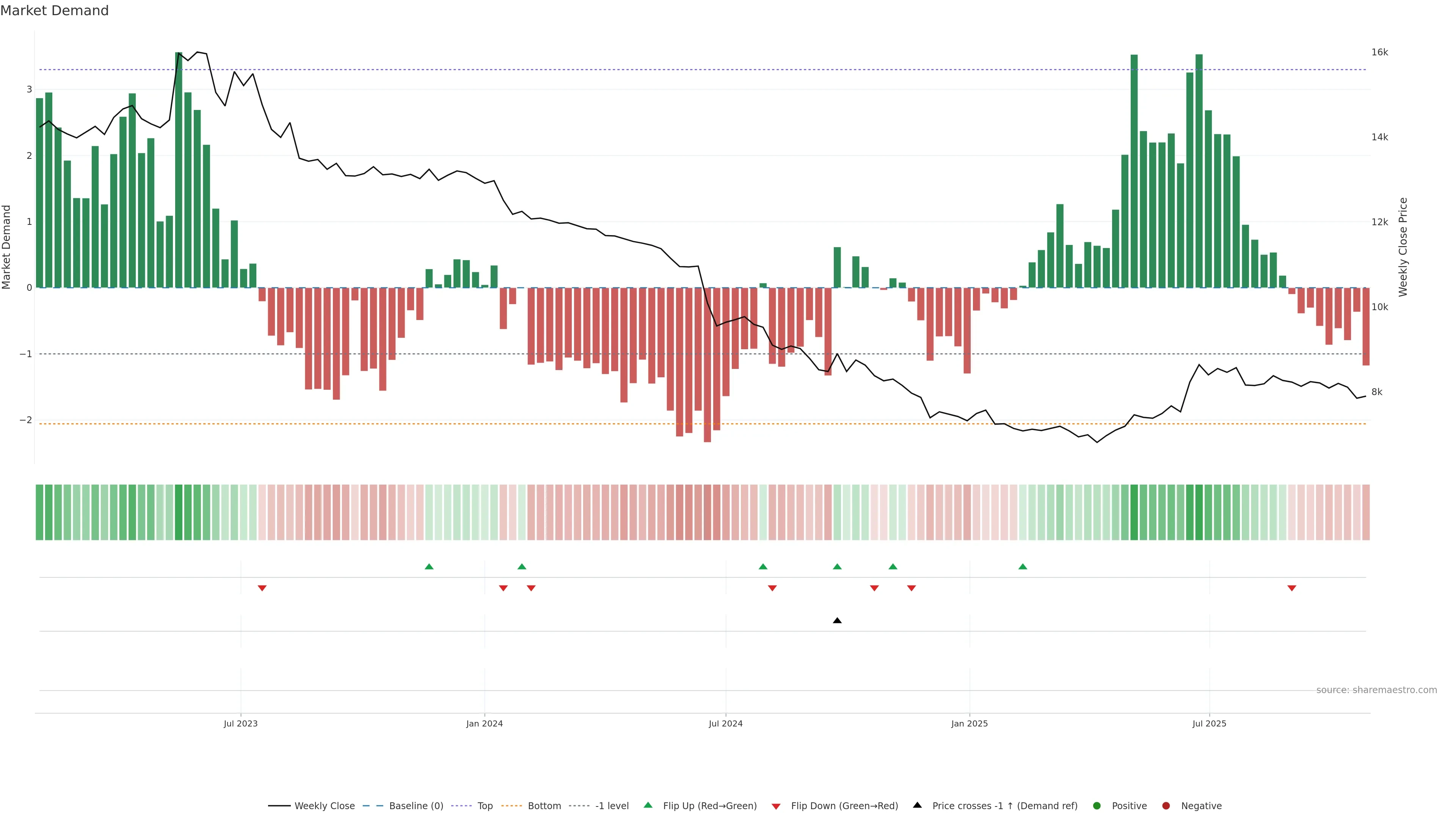Click the last red flip-down marker near Jul 2025
Image resolution: width=1456 pixels, height=819 pixels.
(1291, 588)
